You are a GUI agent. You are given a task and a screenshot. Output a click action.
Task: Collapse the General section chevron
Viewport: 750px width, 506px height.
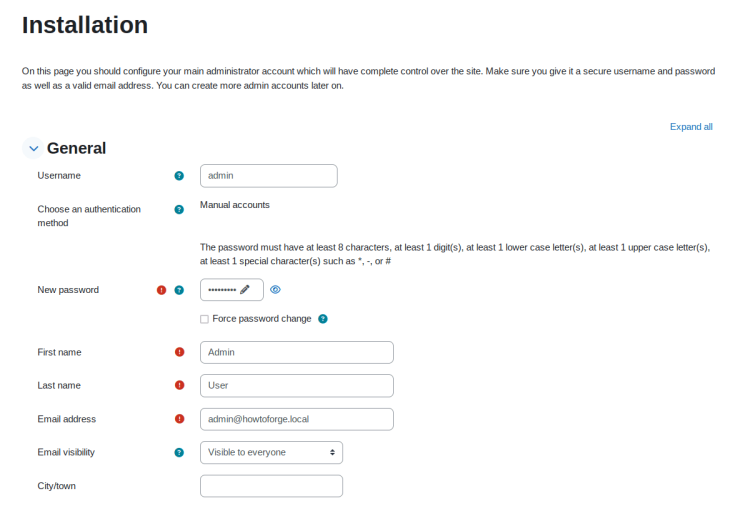pos(33,149)
